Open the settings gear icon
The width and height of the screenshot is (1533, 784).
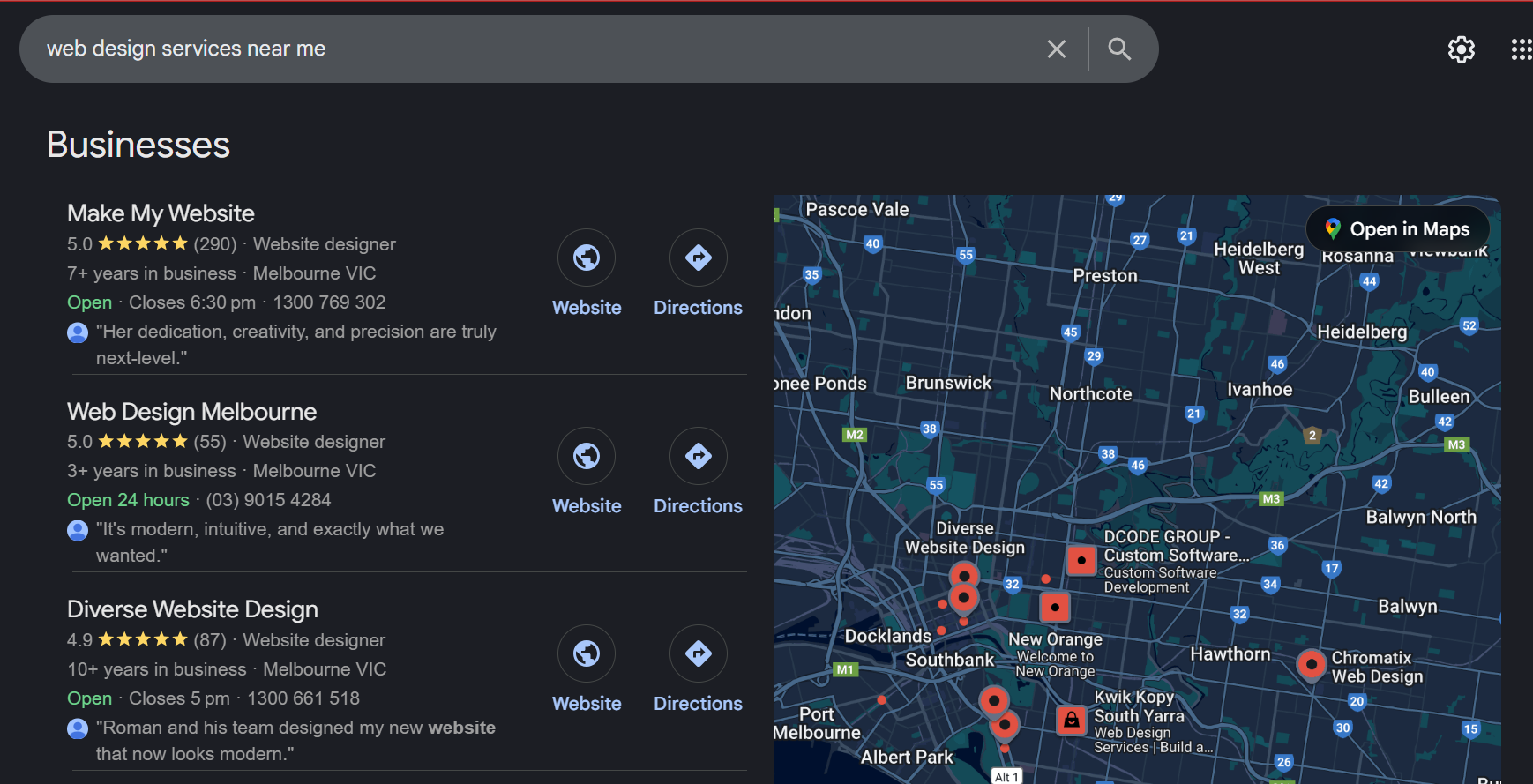point(1461,49)
